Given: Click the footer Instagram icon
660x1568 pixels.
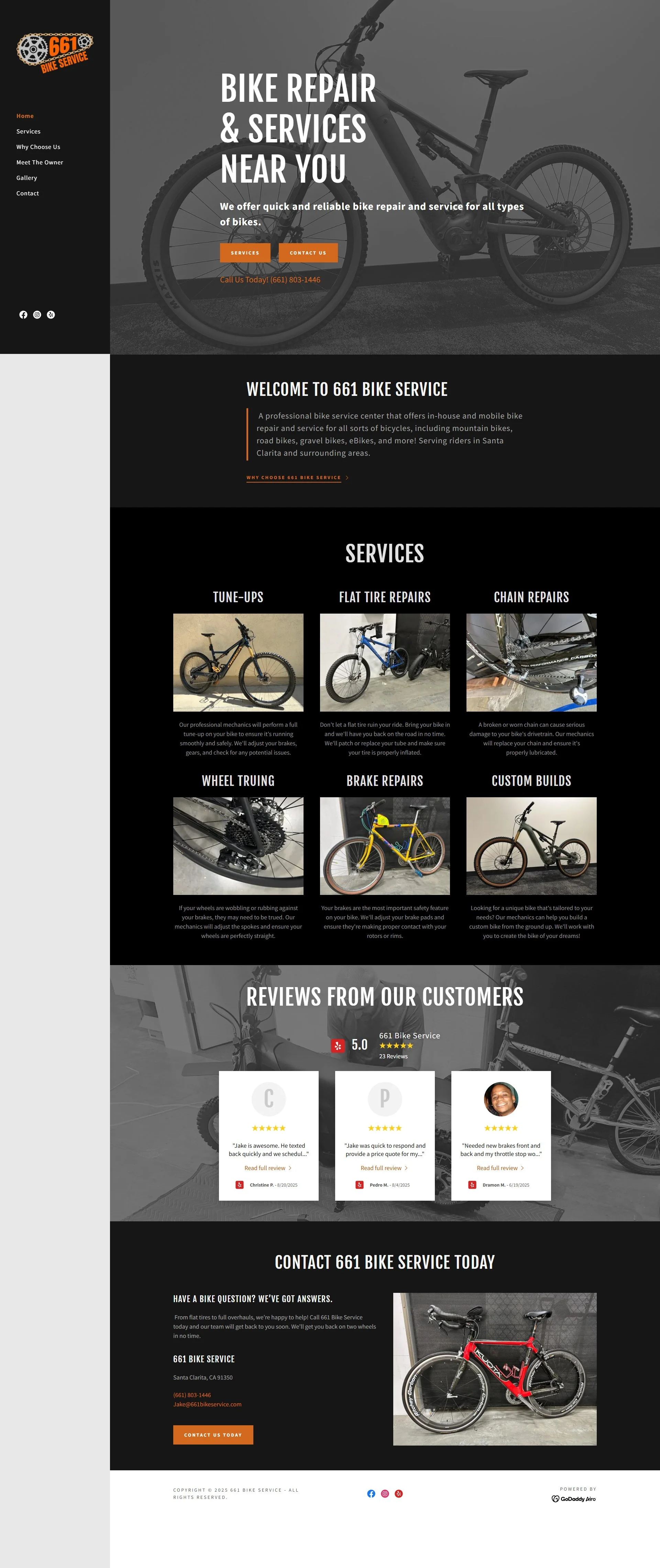Looking at the screenshot, I should [385, 1493].
